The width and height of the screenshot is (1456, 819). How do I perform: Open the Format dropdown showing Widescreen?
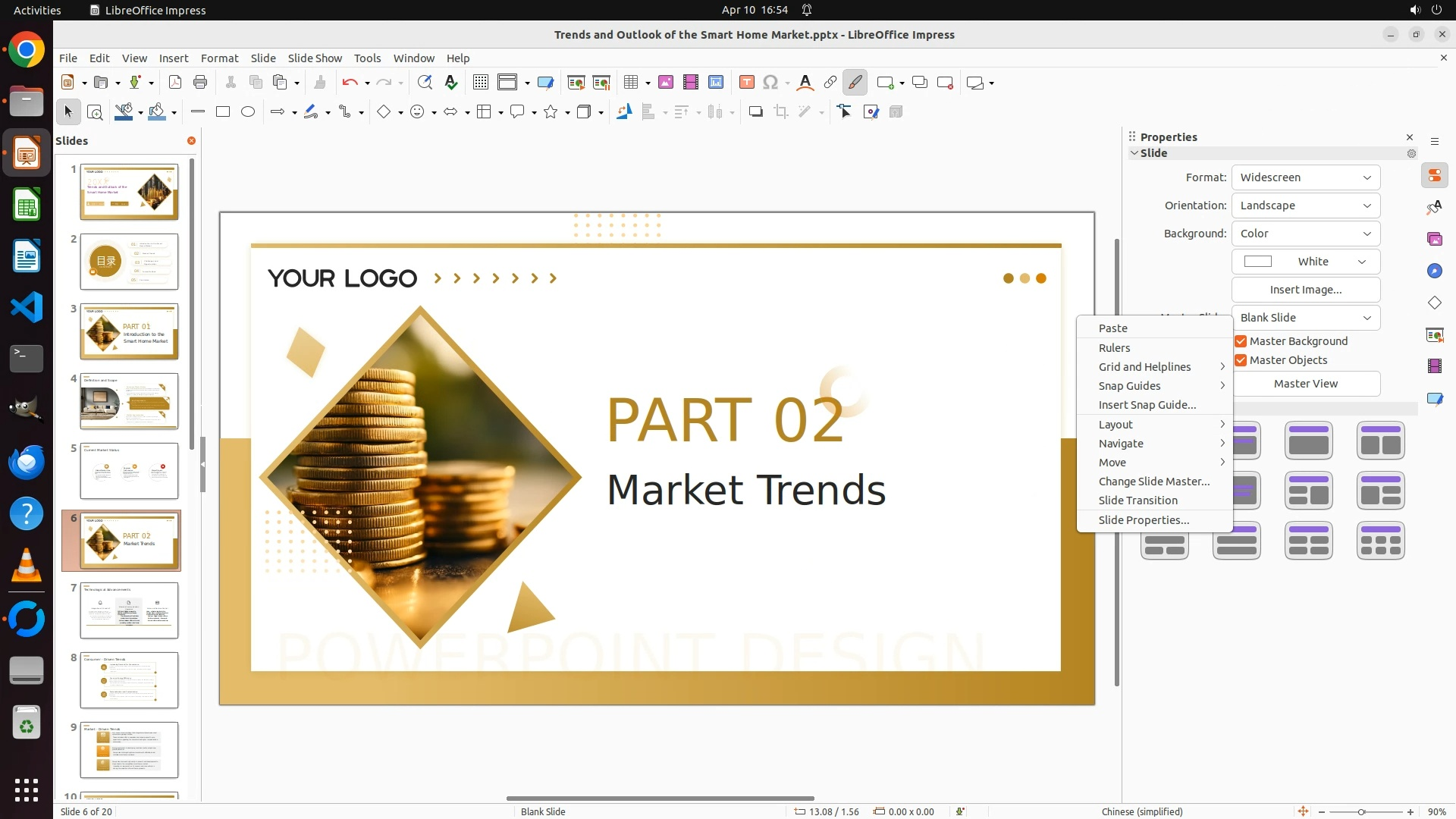tap(1305, 177)
